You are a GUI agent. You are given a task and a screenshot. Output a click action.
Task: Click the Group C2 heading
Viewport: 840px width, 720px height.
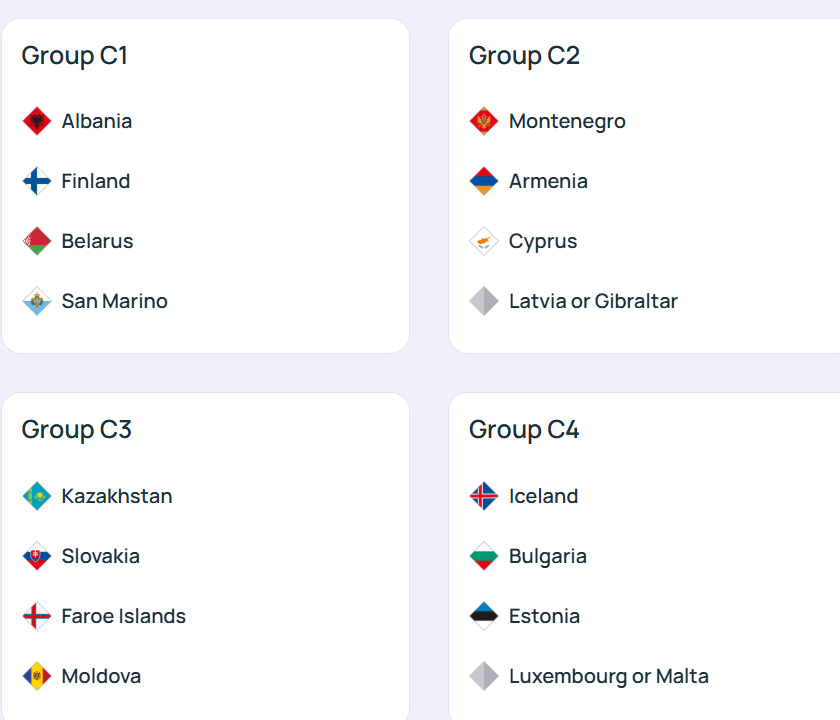point(524,55)
